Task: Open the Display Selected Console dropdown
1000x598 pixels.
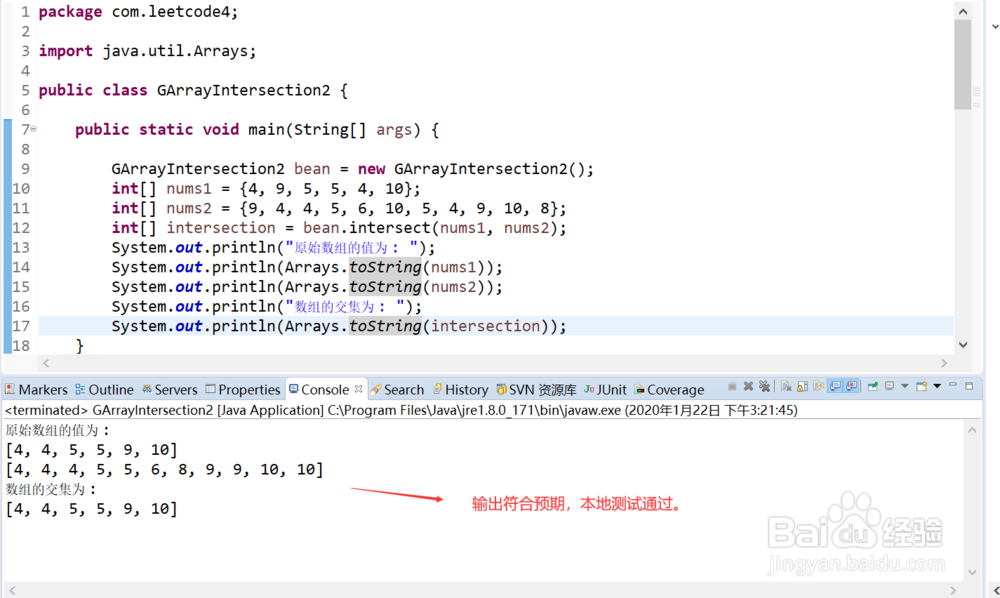Action: click(x=904, y=388)
